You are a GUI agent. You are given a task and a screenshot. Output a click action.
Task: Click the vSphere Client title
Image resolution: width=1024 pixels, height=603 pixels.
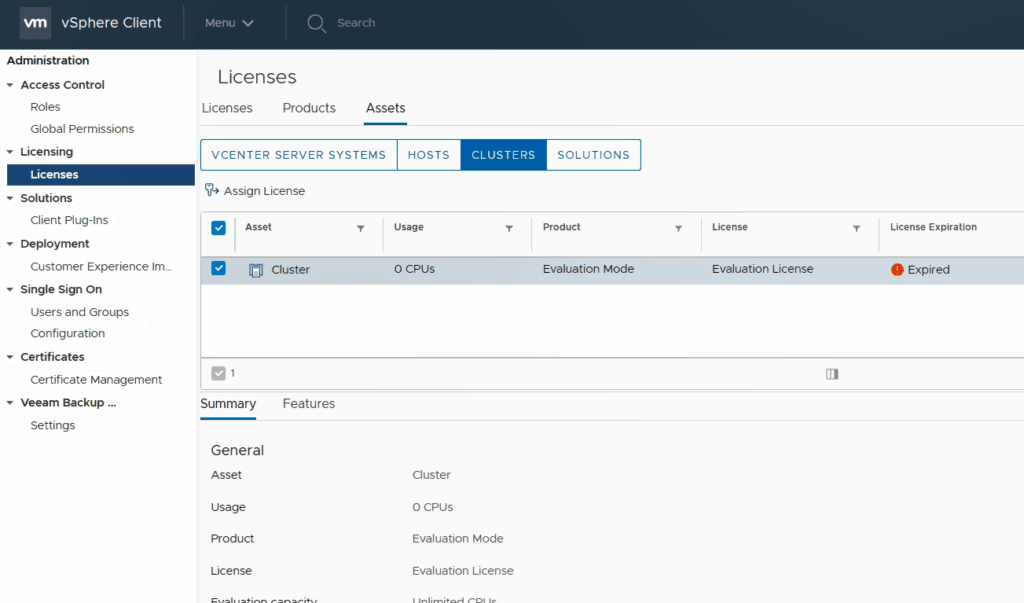point(111,23)
